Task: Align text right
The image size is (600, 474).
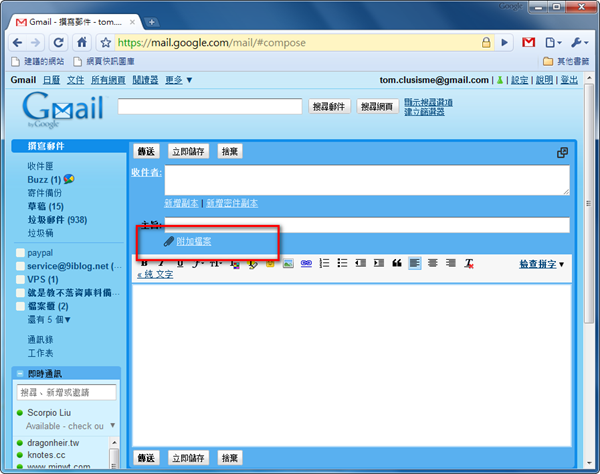Action: pos(451,263)
